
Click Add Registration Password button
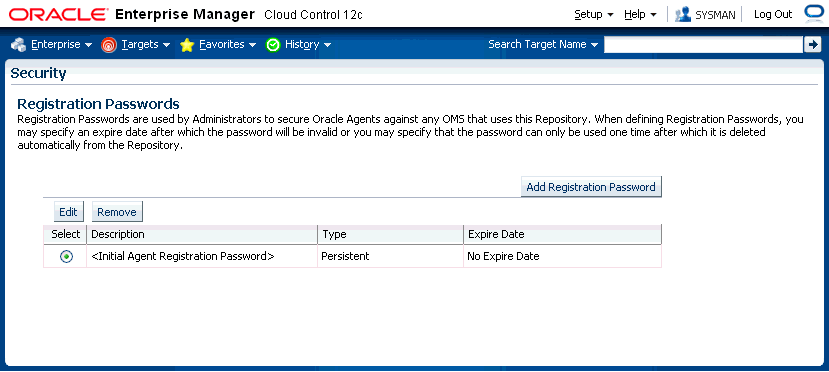tap(591, 187)
